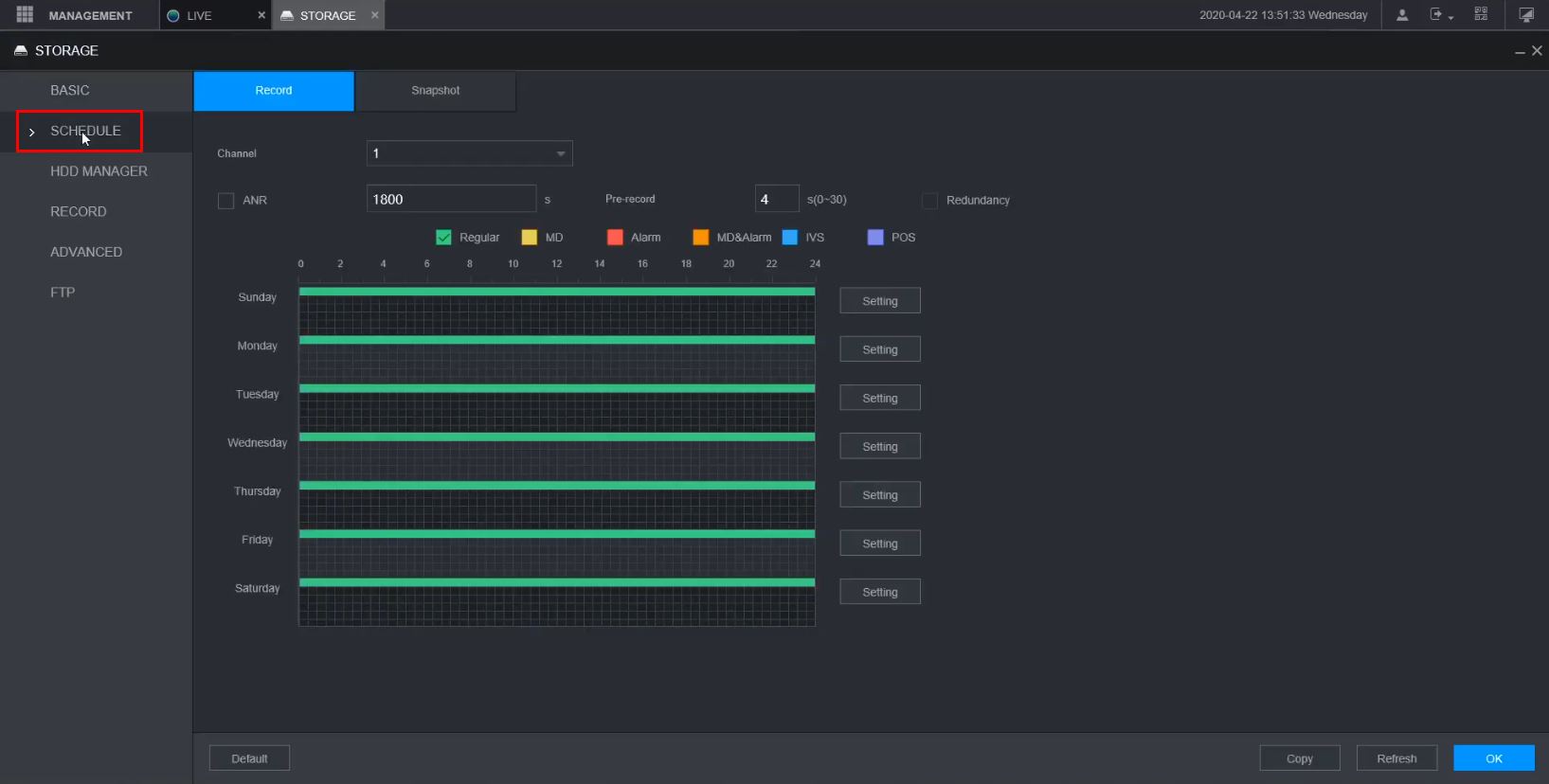Toggle the Redundancy checkbox
Screen dimensions: 1549x784
tap(929, 201)
